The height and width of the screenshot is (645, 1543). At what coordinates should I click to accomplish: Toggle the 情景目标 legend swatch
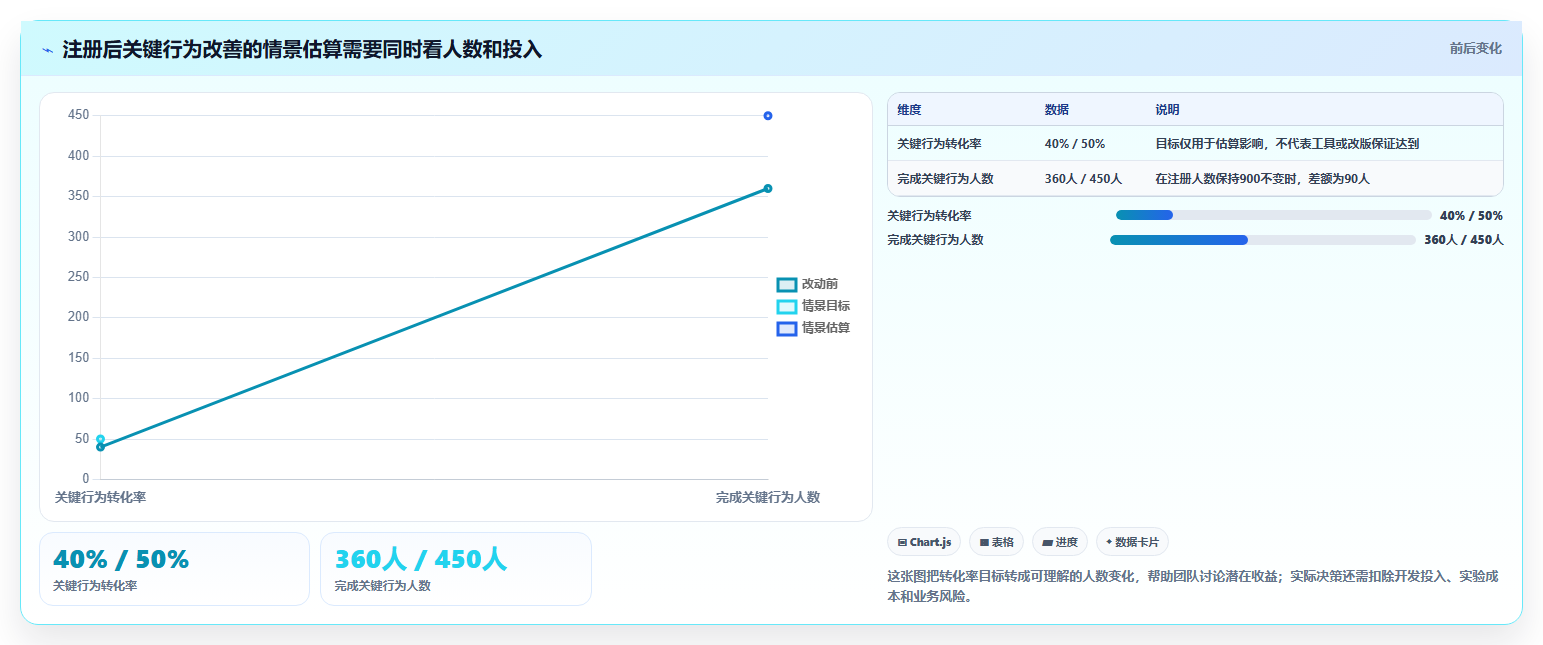click(787, 306)
